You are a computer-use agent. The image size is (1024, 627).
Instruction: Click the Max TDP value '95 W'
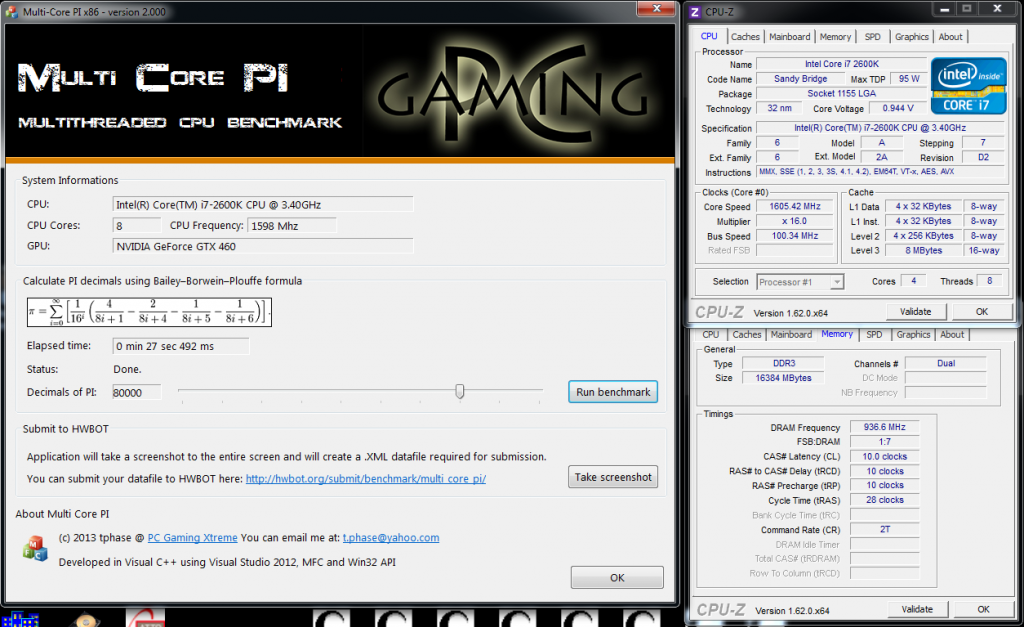[x=908, y=79]
